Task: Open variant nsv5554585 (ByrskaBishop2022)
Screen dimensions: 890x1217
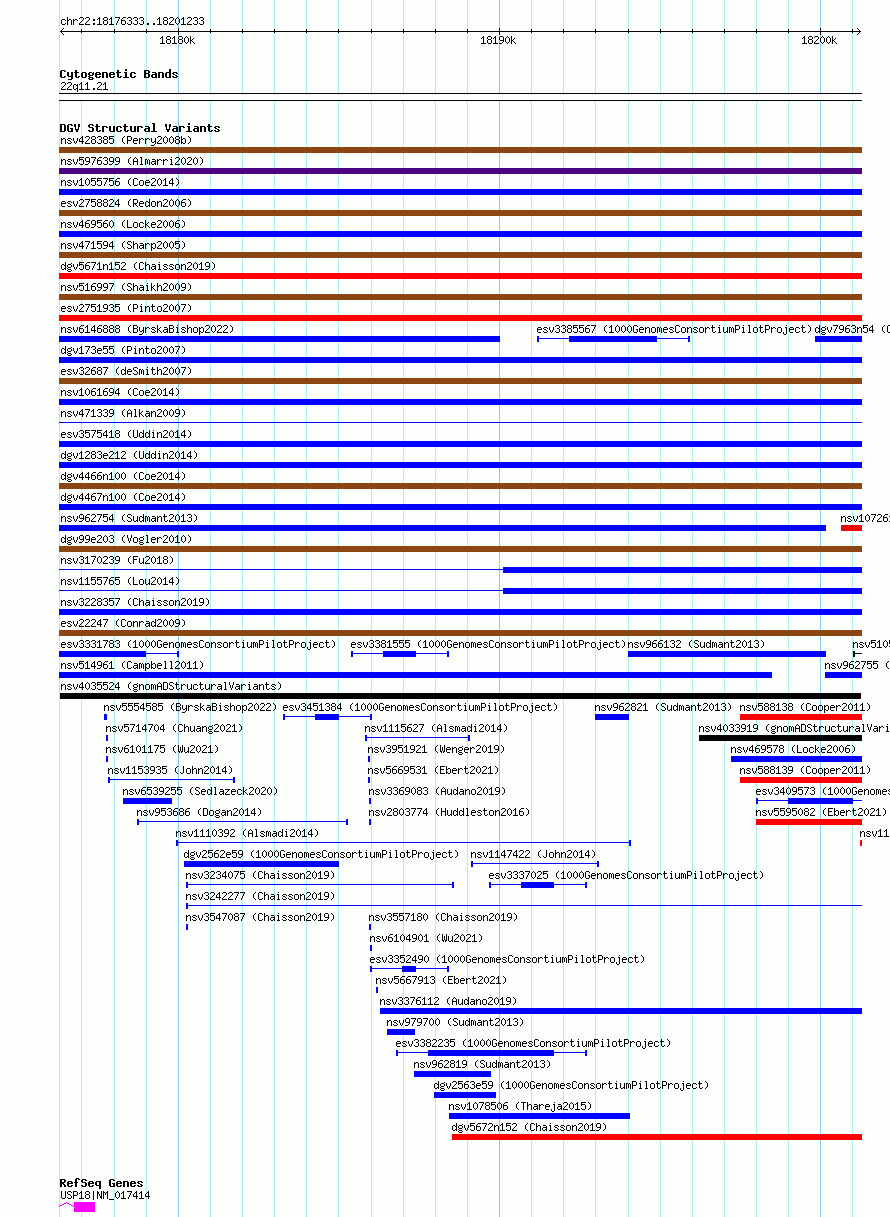Action: pos(190,707)
